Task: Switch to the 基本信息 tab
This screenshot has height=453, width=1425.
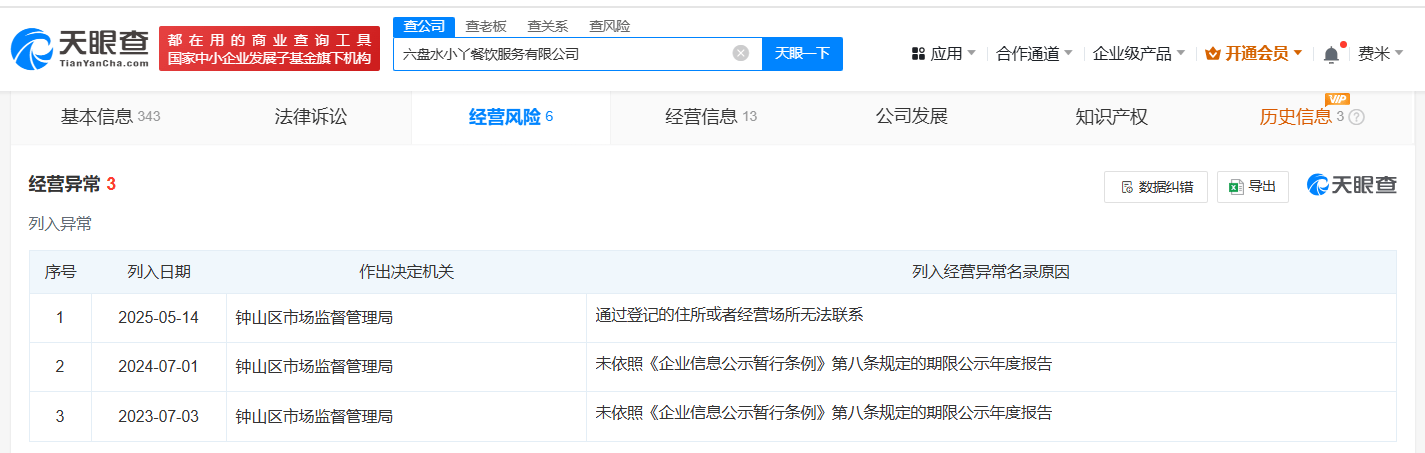Action: click(x=110, y=117)
